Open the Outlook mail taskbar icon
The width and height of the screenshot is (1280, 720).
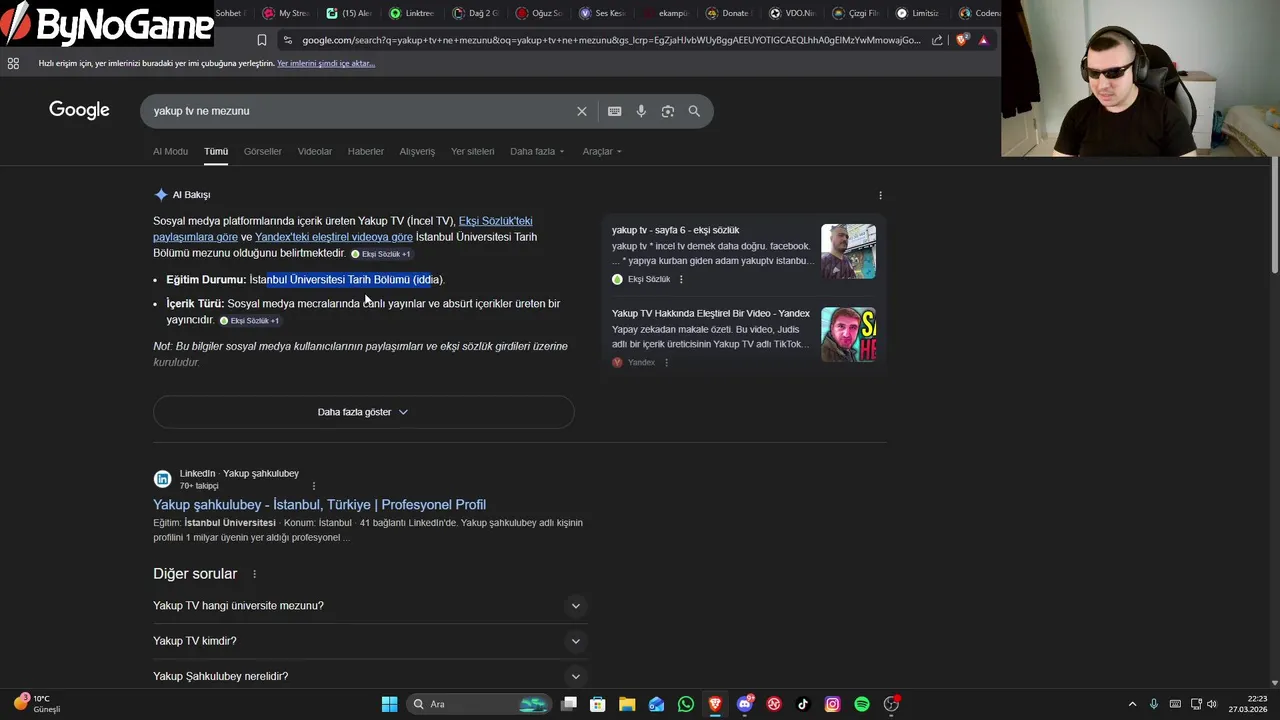[656, 704]
